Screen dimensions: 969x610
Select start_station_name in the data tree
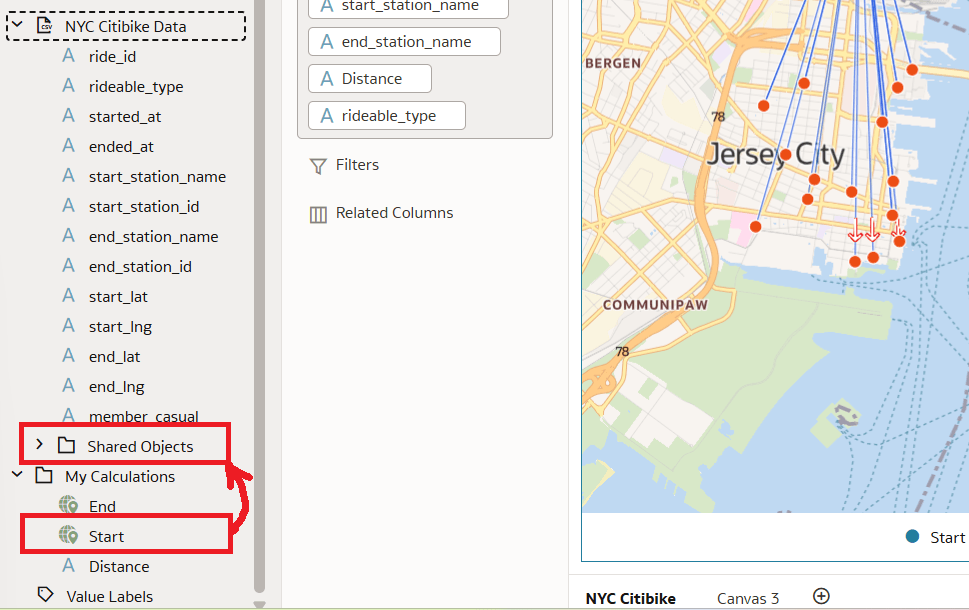point(157,177)
